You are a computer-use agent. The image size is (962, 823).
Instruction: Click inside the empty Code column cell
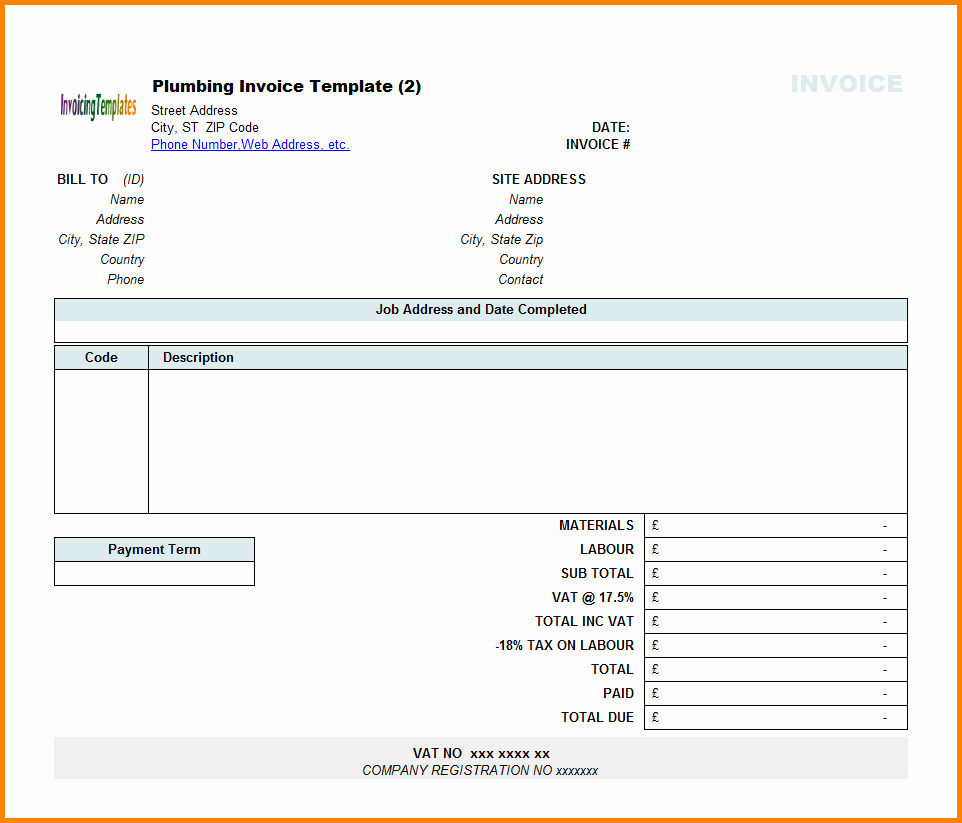[x=101, y=441]
